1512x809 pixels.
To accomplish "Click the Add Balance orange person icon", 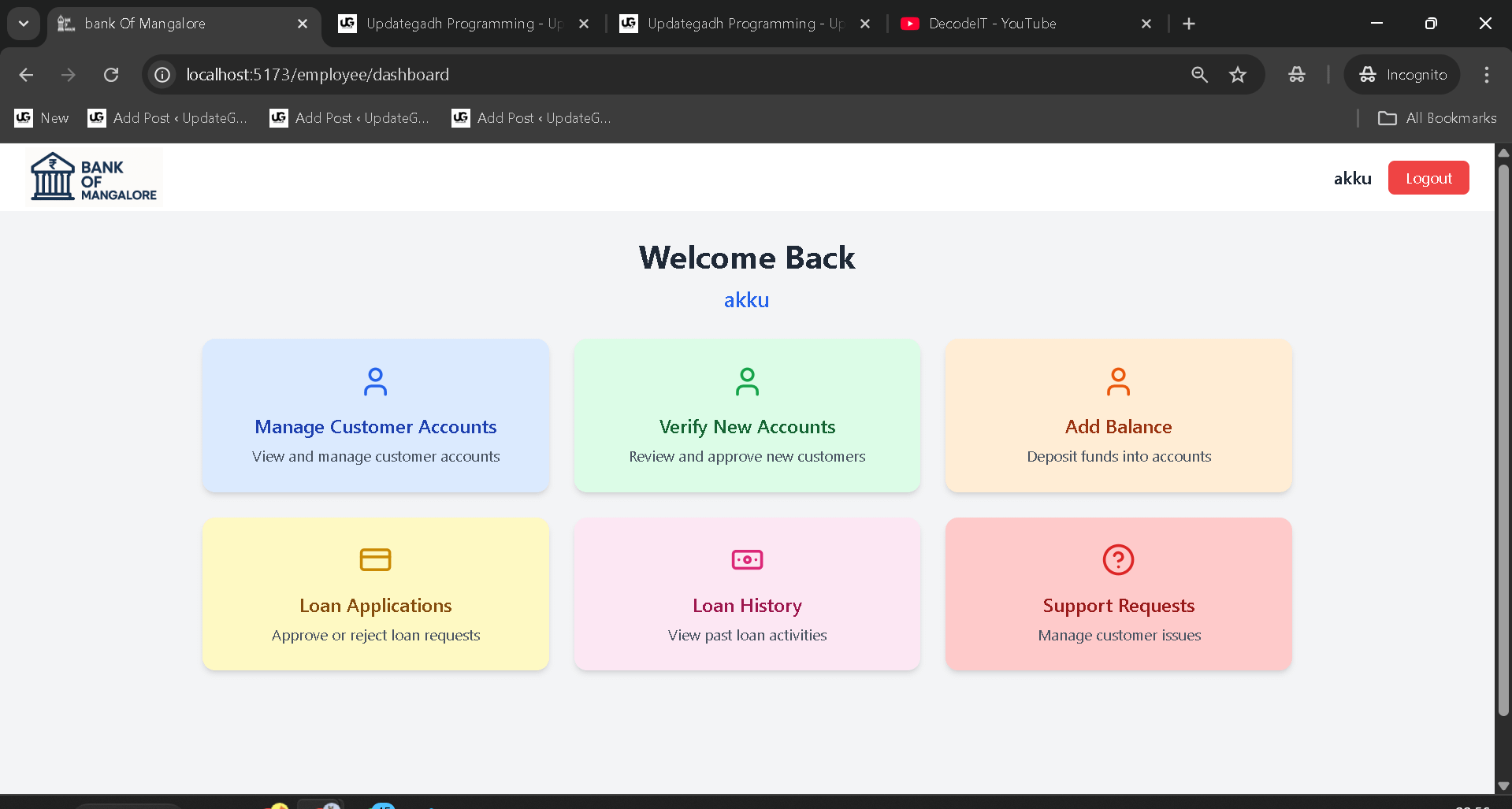I will click(1118, 382).
